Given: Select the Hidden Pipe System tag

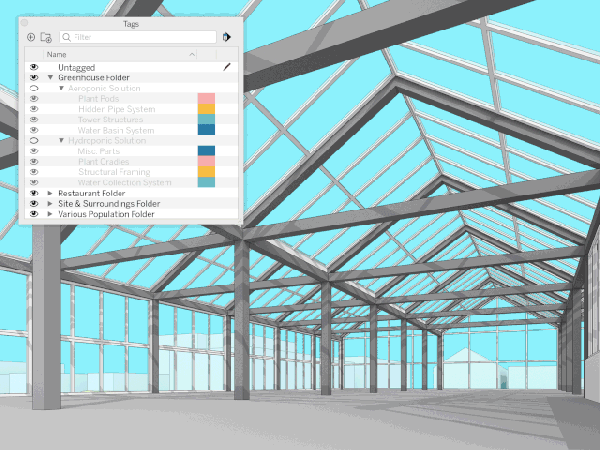Looking at the screenshot, I should coord(116,109).
